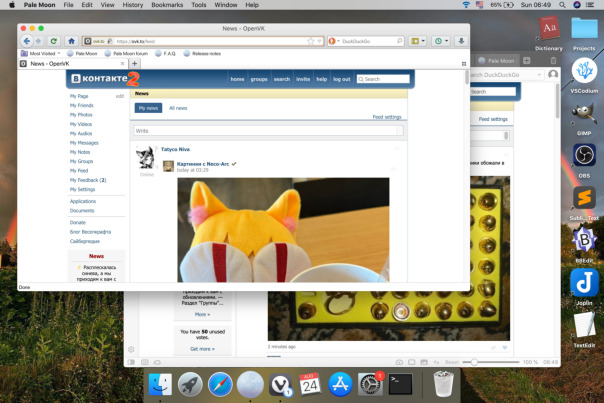
Task: Open Safari in the Dock
Action: click(220, 382)
